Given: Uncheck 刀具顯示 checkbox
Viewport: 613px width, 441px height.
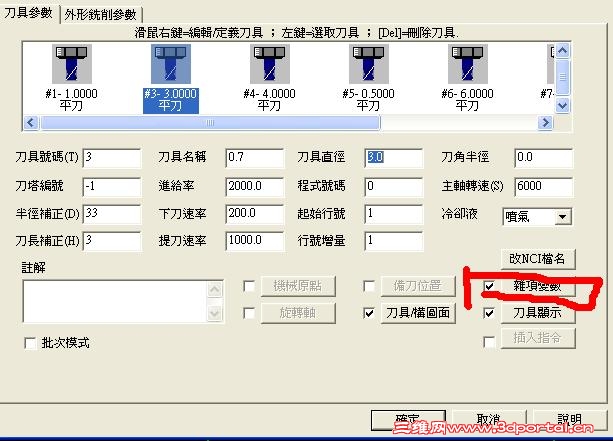Looking at the screenshot, I should tap(489, 313).
